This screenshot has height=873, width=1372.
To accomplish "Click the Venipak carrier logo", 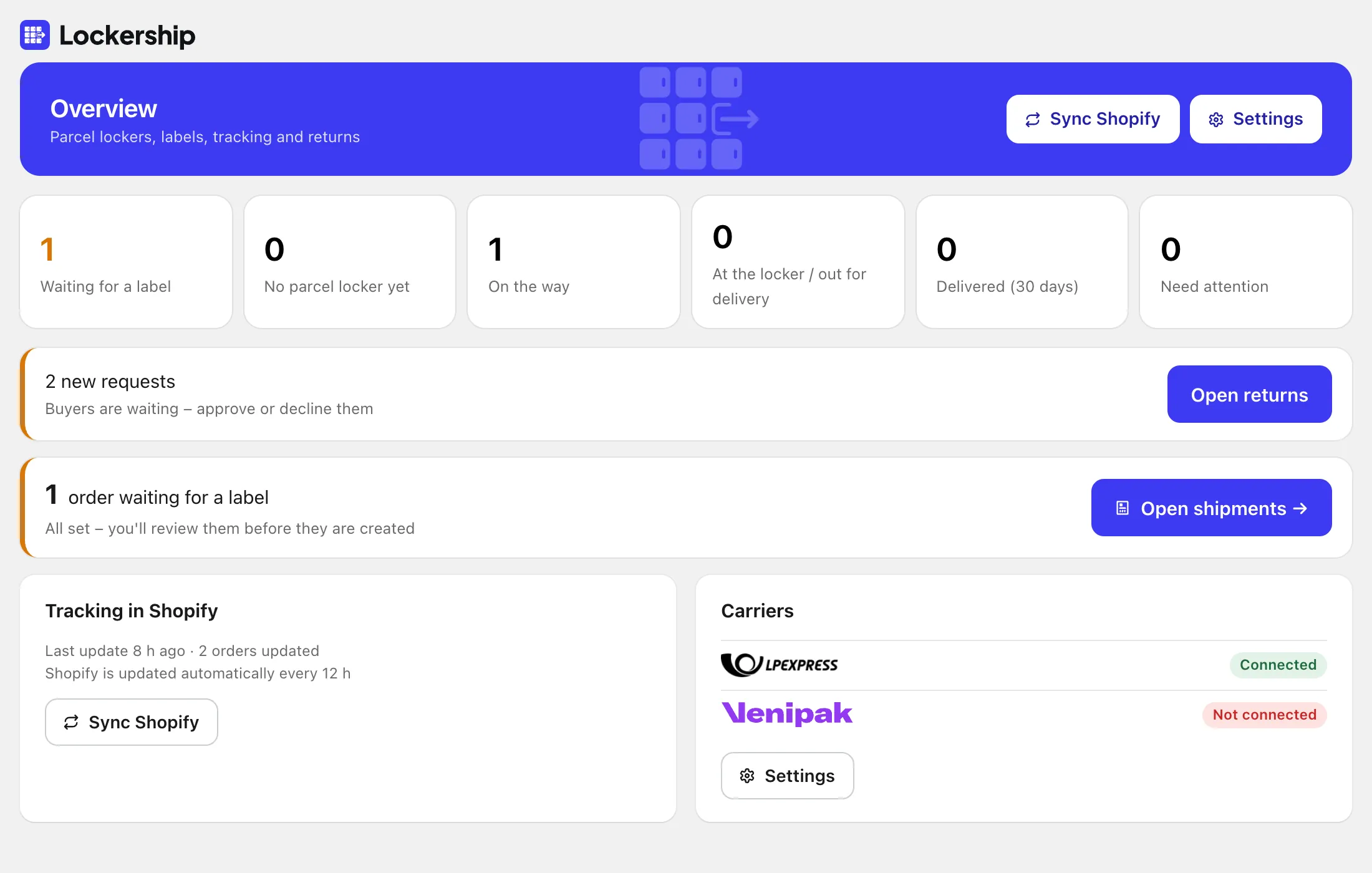I will (x=787, y=713).
